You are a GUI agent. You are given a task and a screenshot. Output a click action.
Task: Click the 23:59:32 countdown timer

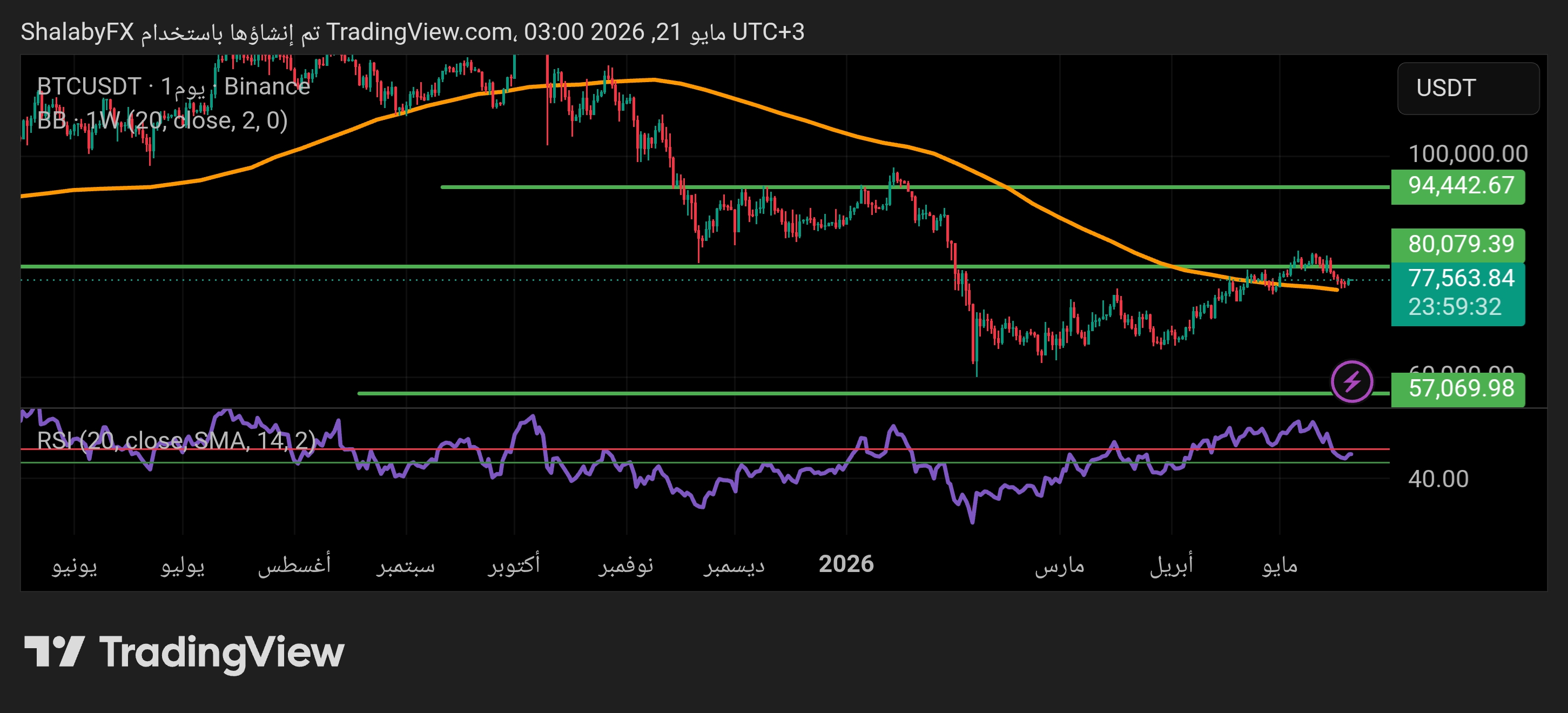point(1455,307)
